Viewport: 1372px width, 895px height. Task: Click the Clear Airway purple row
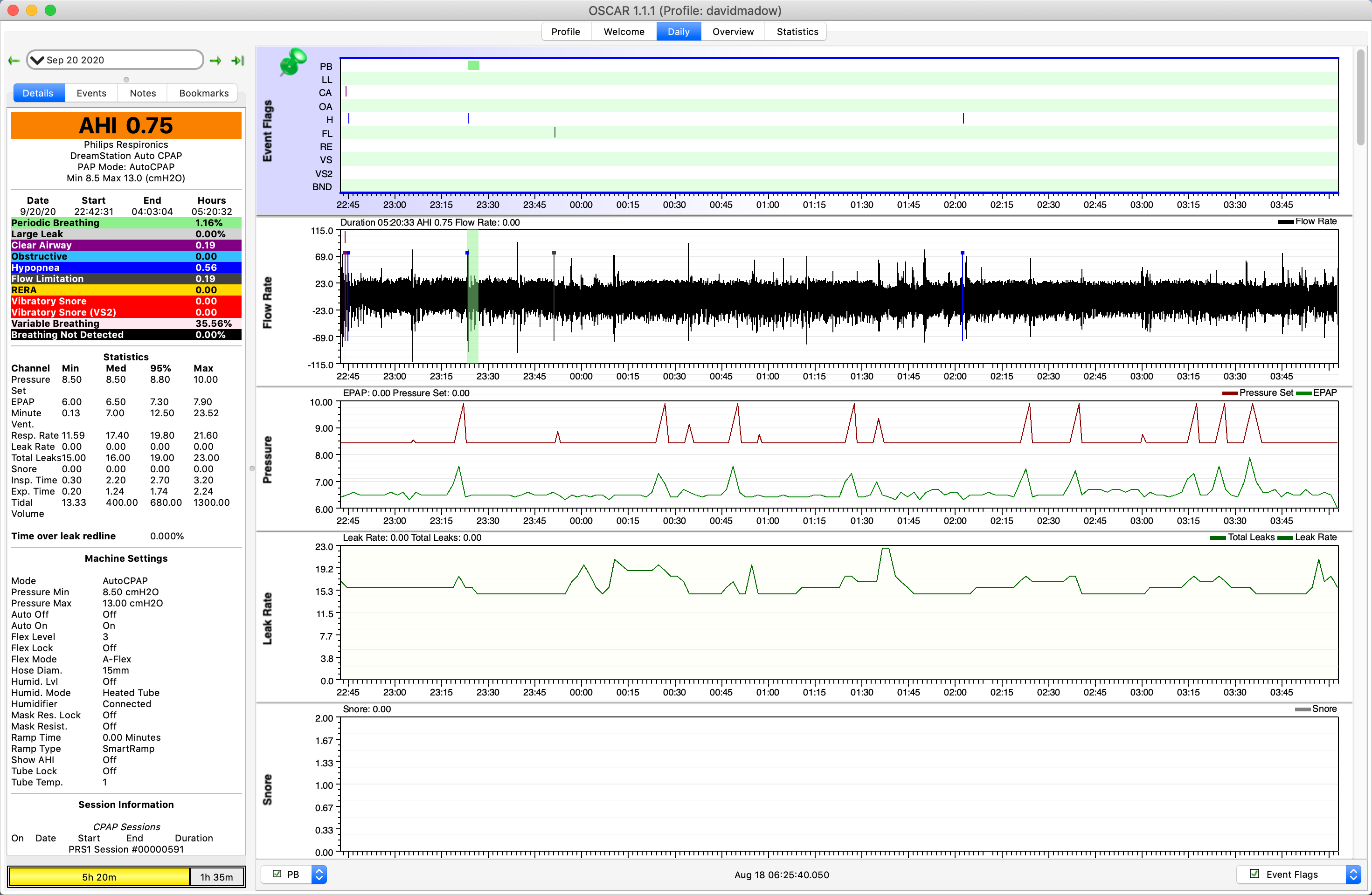coord(126,246)
